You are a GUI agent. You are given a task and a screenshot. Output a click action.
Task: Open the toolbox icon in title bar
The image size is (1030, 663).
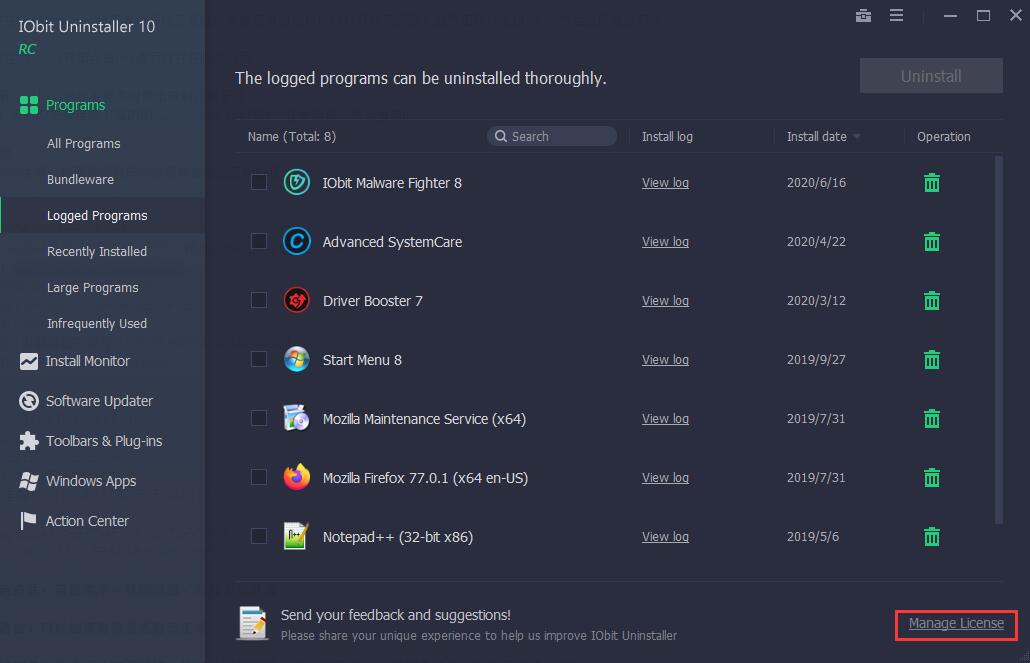click(x=863, y=15)
